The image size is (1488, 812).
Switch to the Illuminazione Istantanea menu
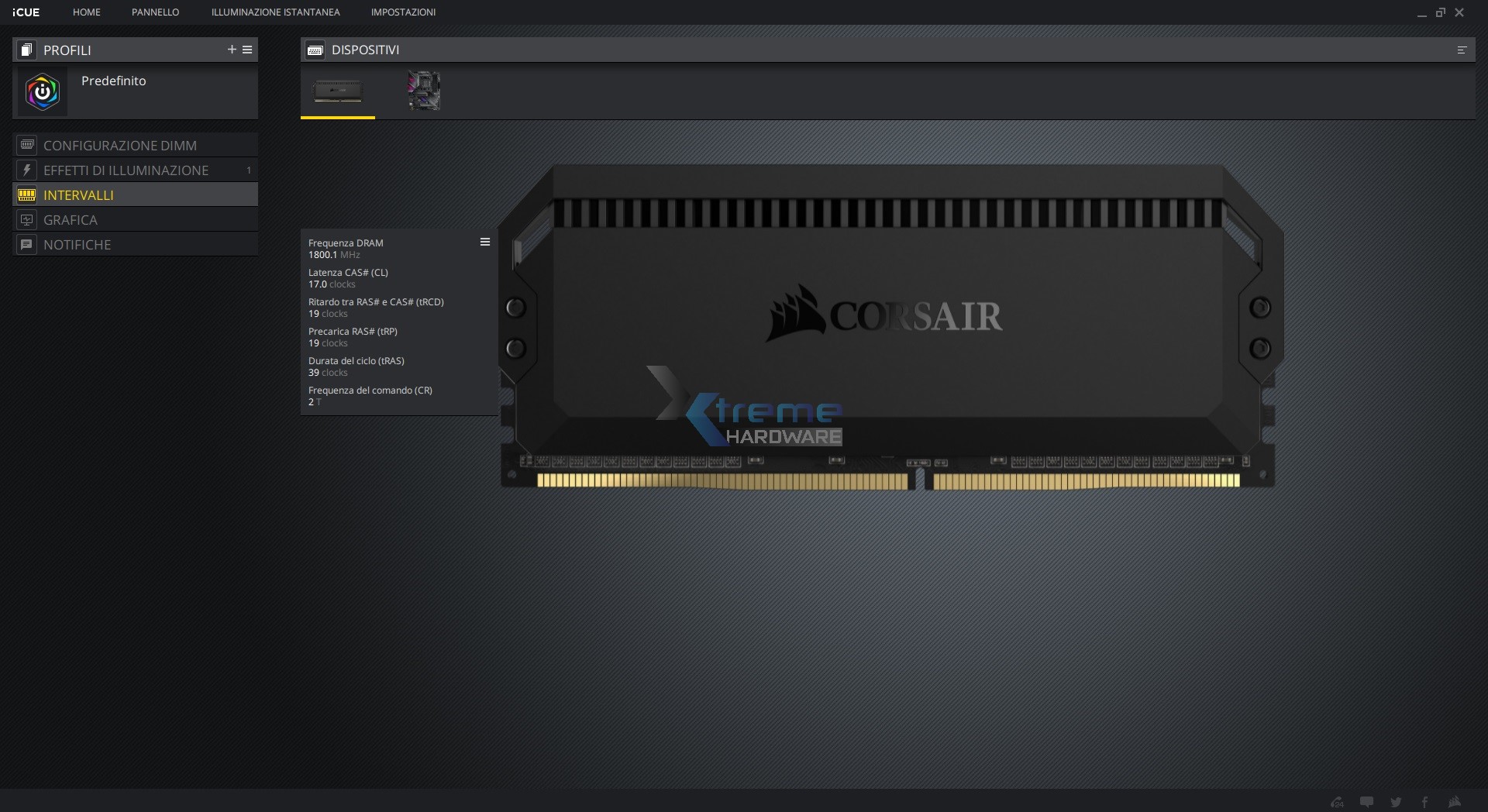point(274,12)
